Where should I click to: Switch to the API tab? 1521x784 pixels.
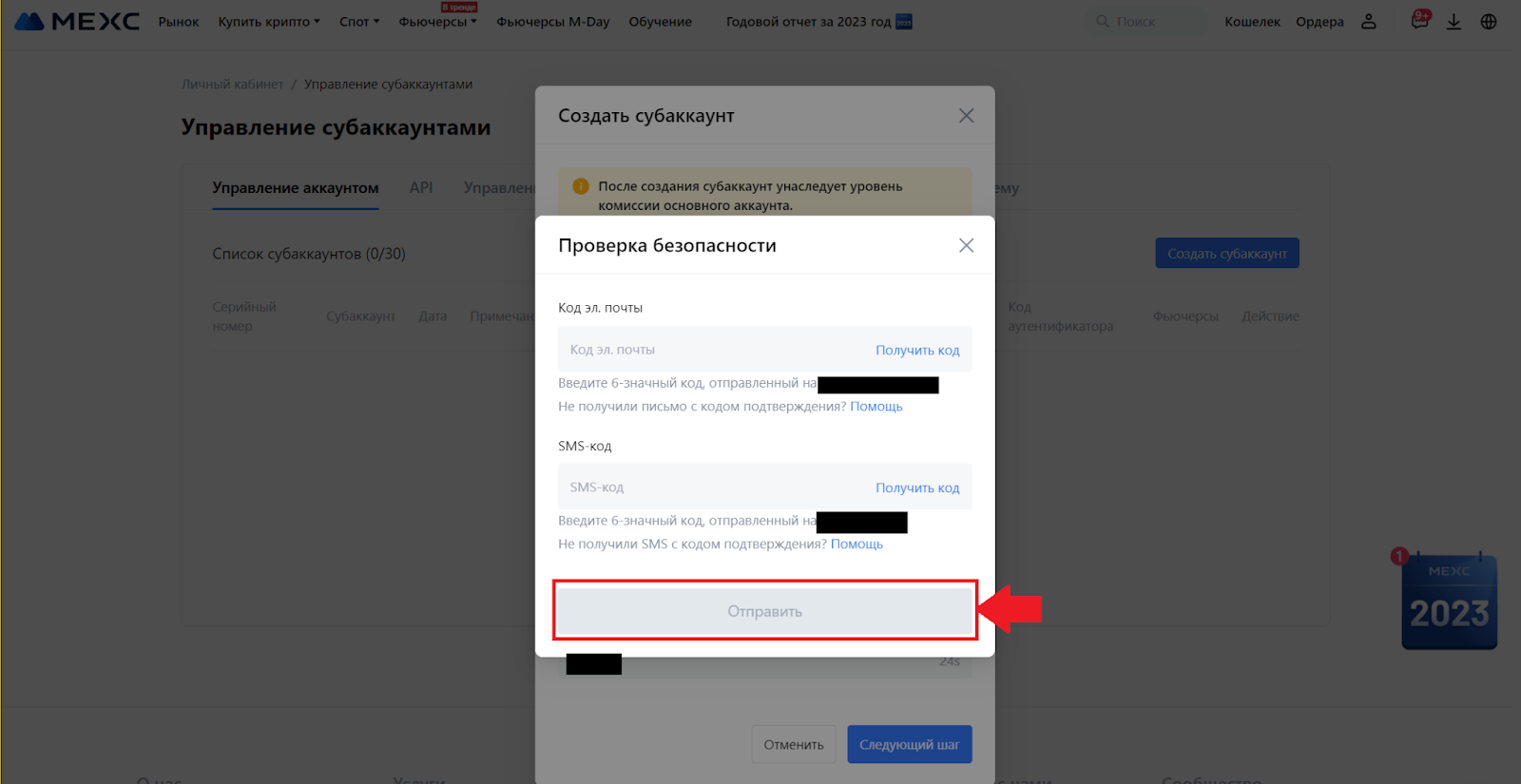[421, 188]
